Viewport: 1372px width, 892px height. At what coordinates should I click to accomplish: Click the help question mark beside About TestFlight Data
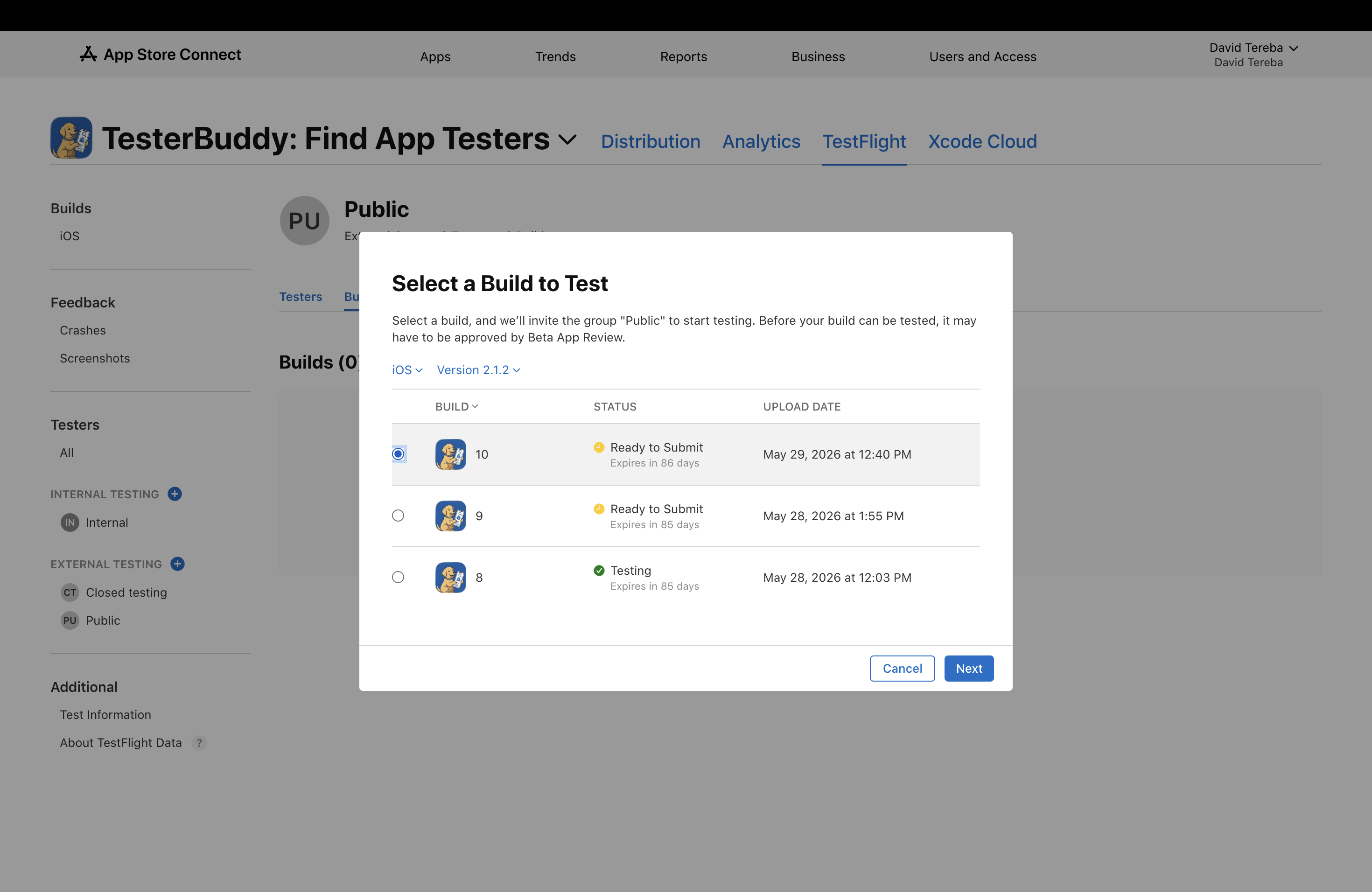[199, 743]
